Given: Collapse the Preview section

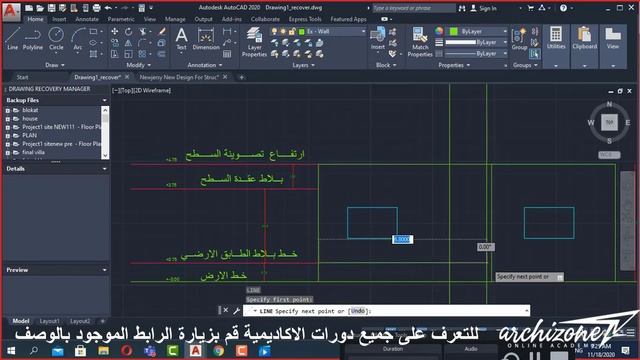Looking at the screenshot, I should coord(104,270).
